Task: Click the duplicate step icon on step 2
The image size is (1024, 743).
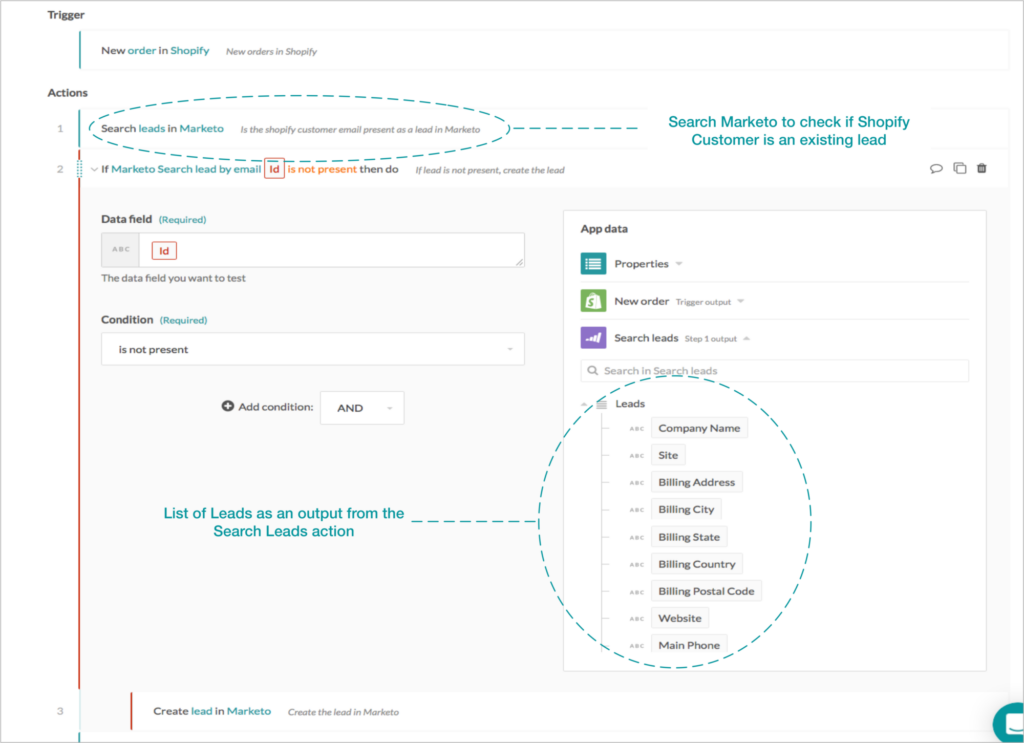Action: tap(959, 168)
